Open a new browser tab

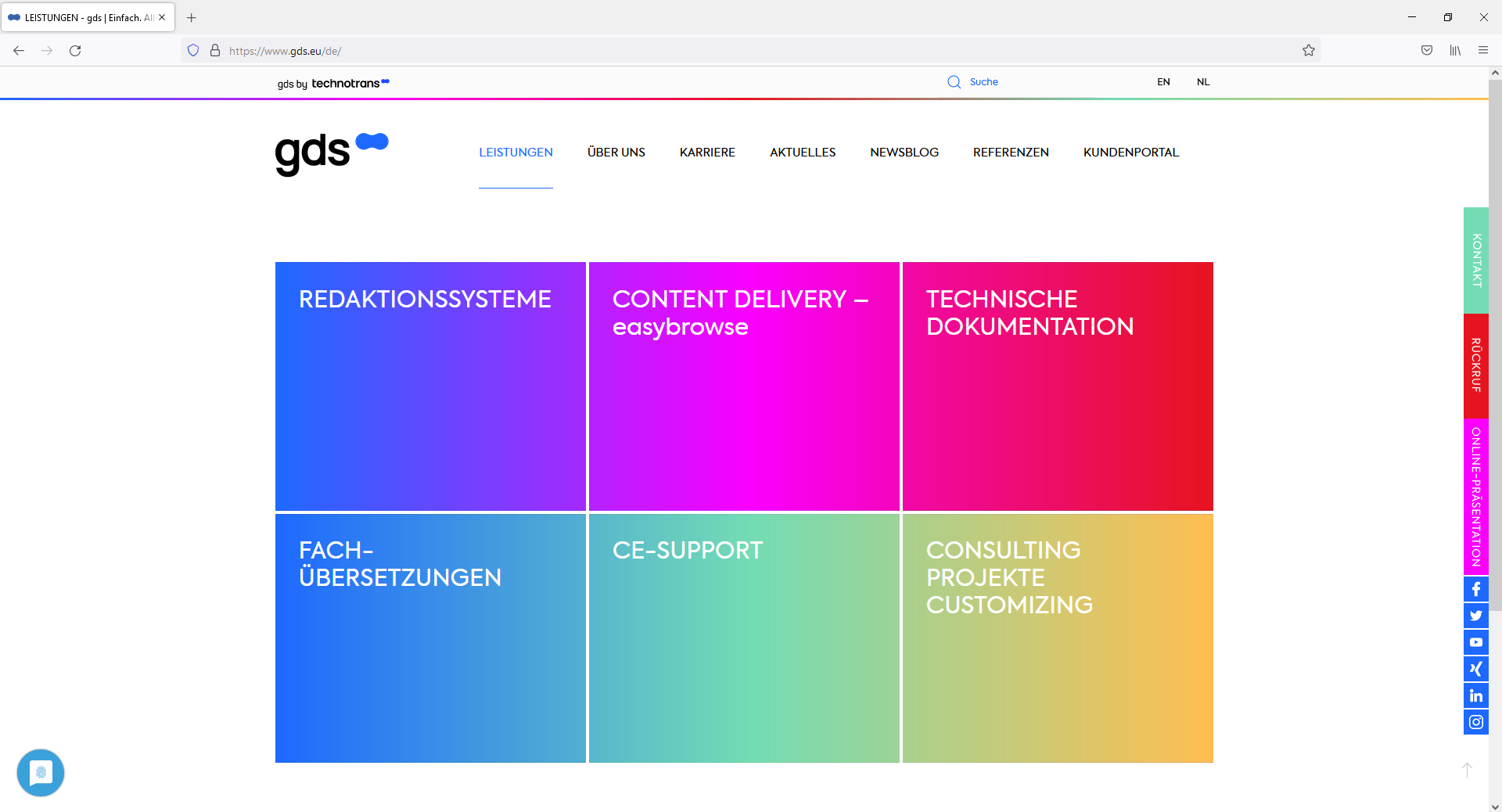coord(192,17)
